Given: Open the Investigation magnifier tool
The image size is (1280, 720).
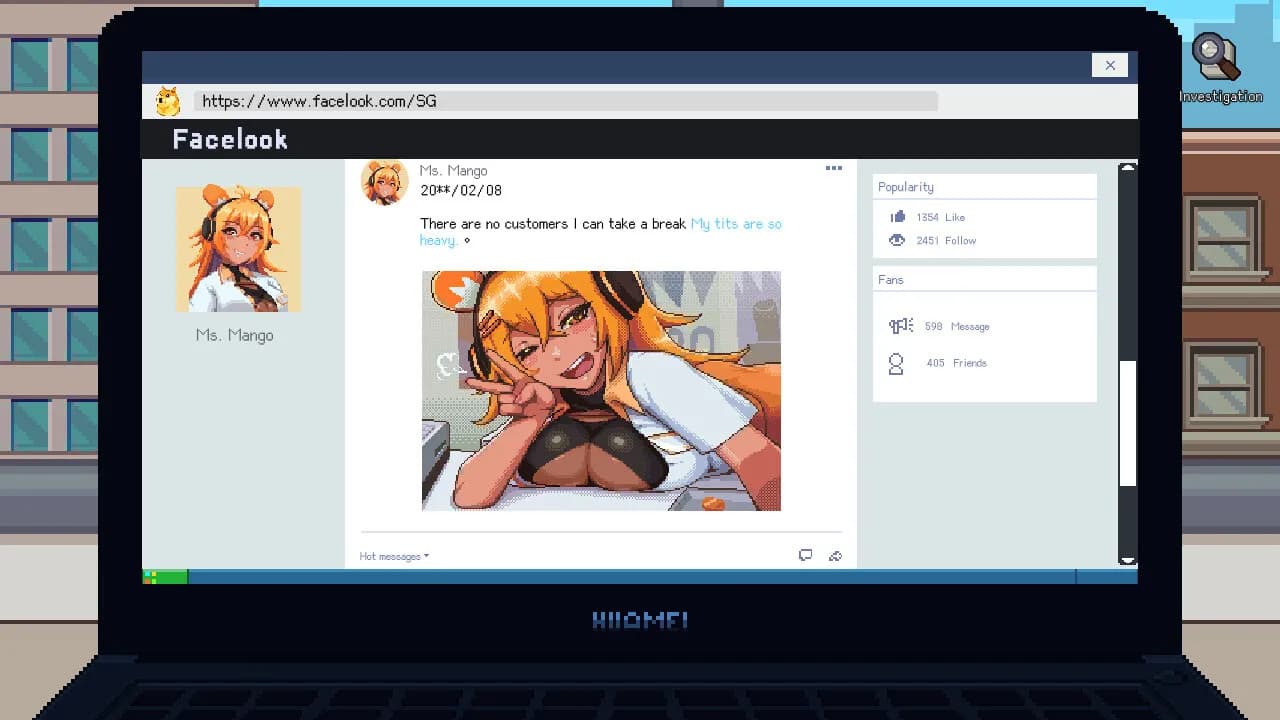Looking at the screenshot, I should pyautogui.click(x=1213, y=55).
